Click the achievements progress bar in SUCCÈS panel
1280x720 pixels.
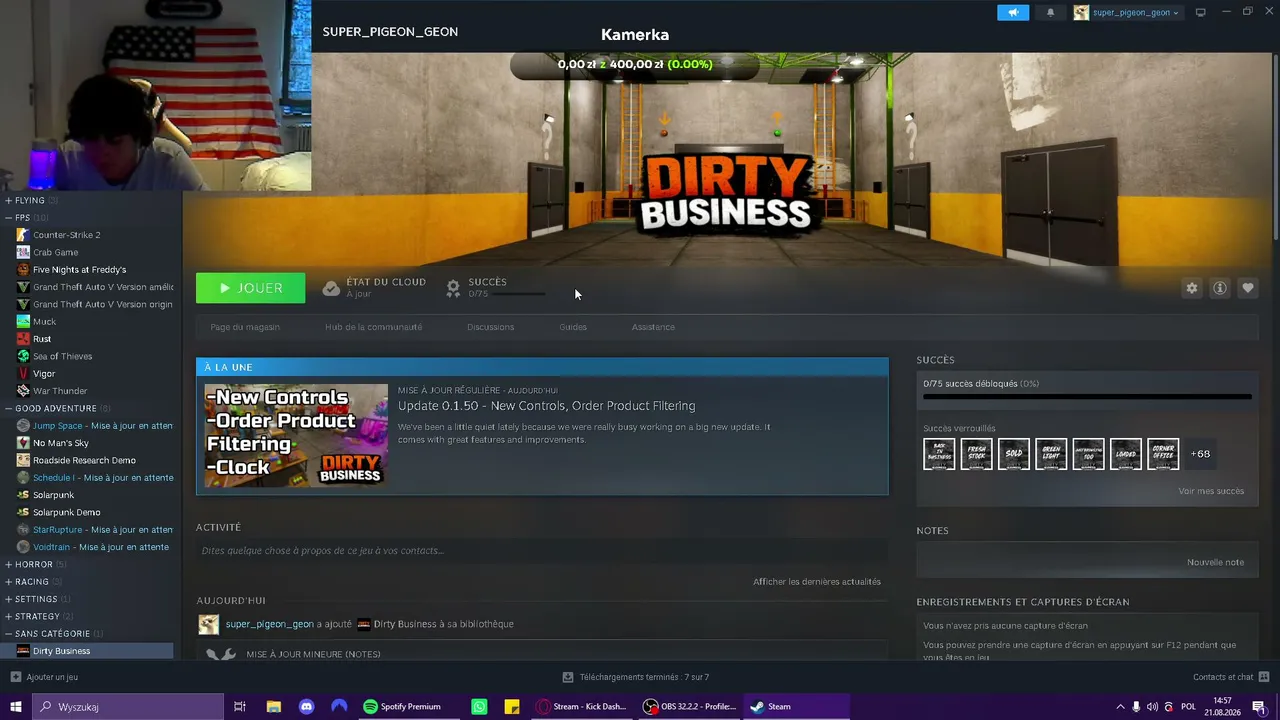click(x=1087, y=397)
